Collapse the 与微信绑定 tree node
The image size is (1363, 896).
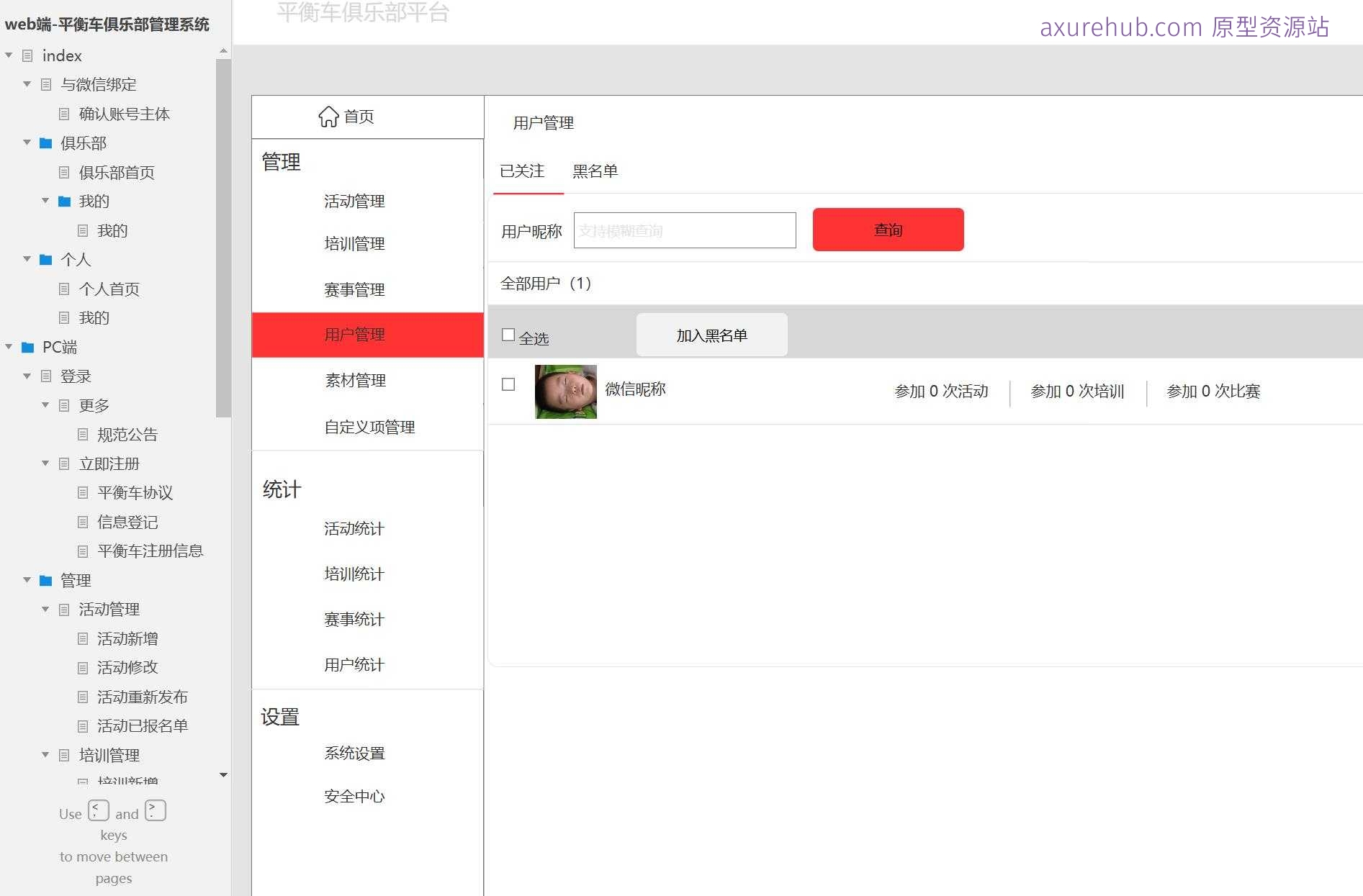[27, 84]
